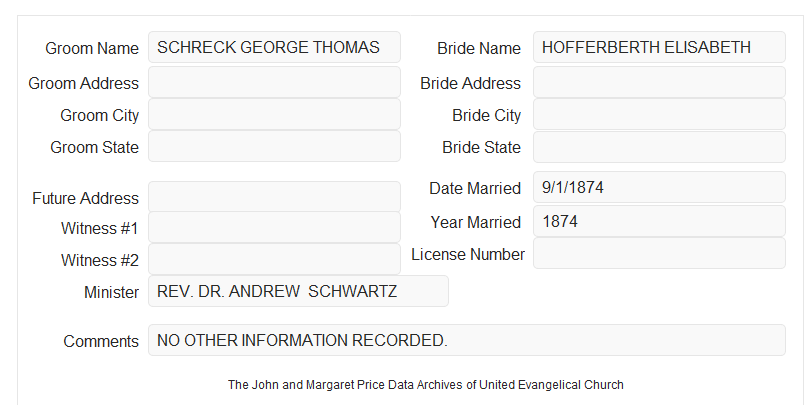
Task: Click the Future Address field
Action: point(274,197)
